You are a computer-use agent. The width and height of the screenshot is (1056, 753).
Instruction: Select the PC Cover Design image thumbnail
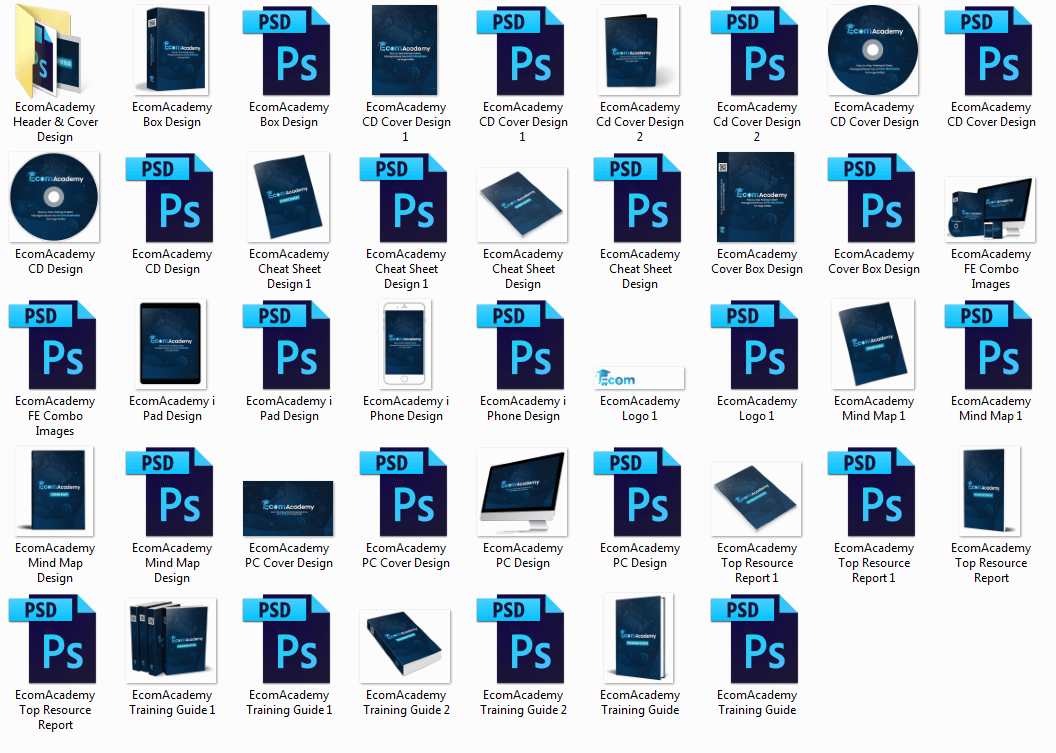pos(289,508)
